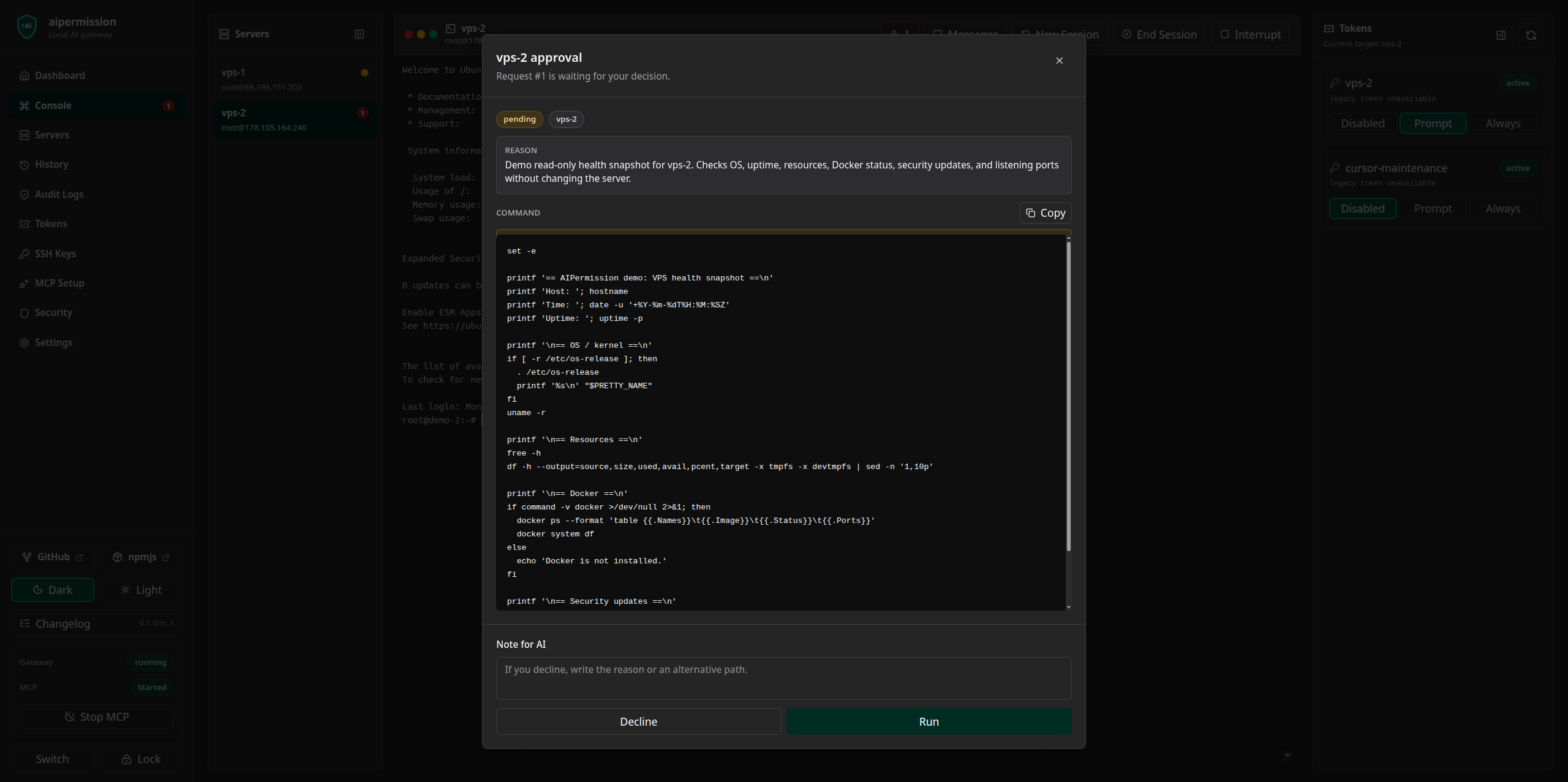Click the command box scroll-down arrow
1568x782 pixels.
(1068, 607)
